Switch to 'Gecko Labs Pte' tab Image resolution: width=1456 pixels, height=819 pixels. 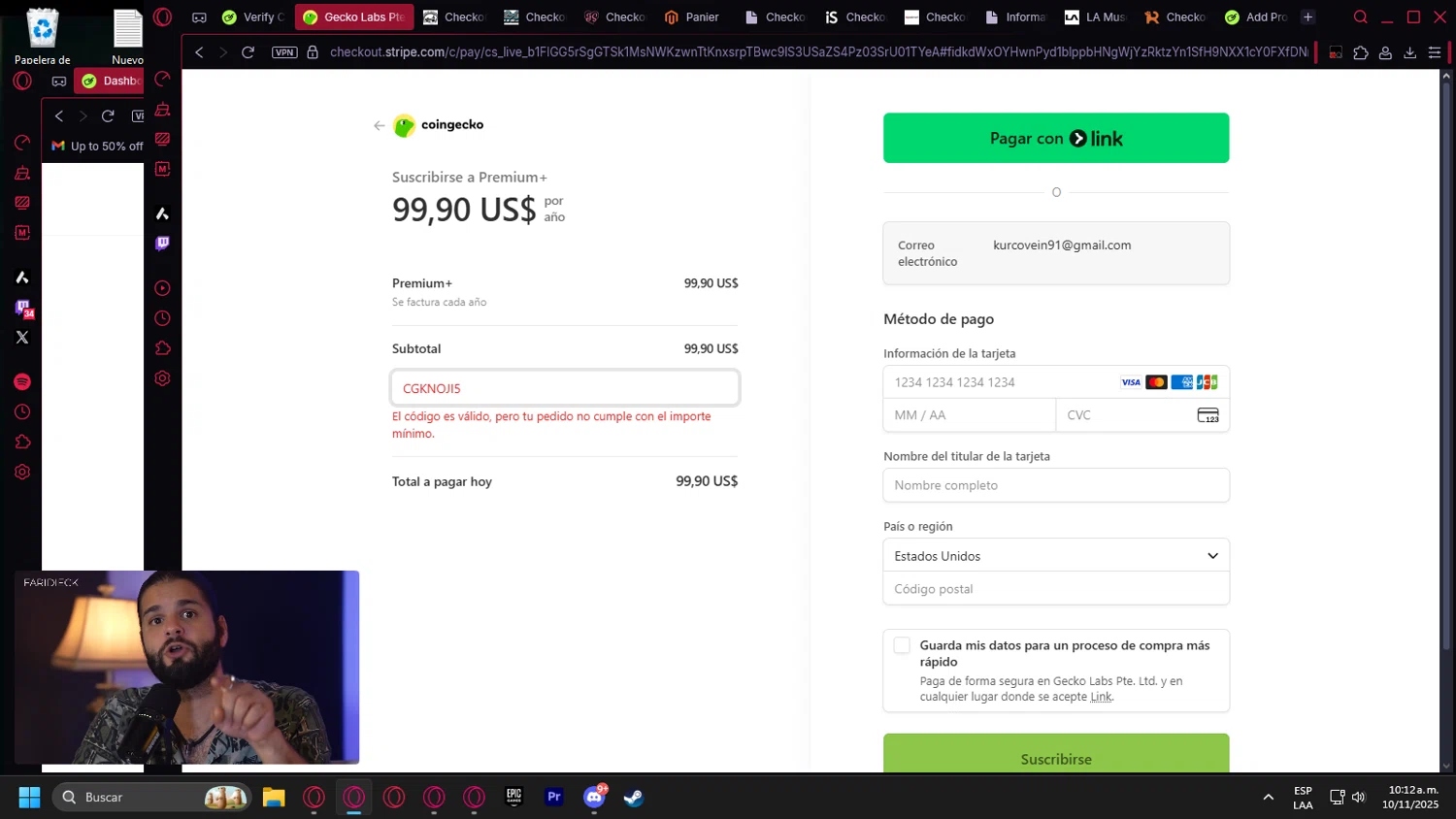tap(354, 16)
